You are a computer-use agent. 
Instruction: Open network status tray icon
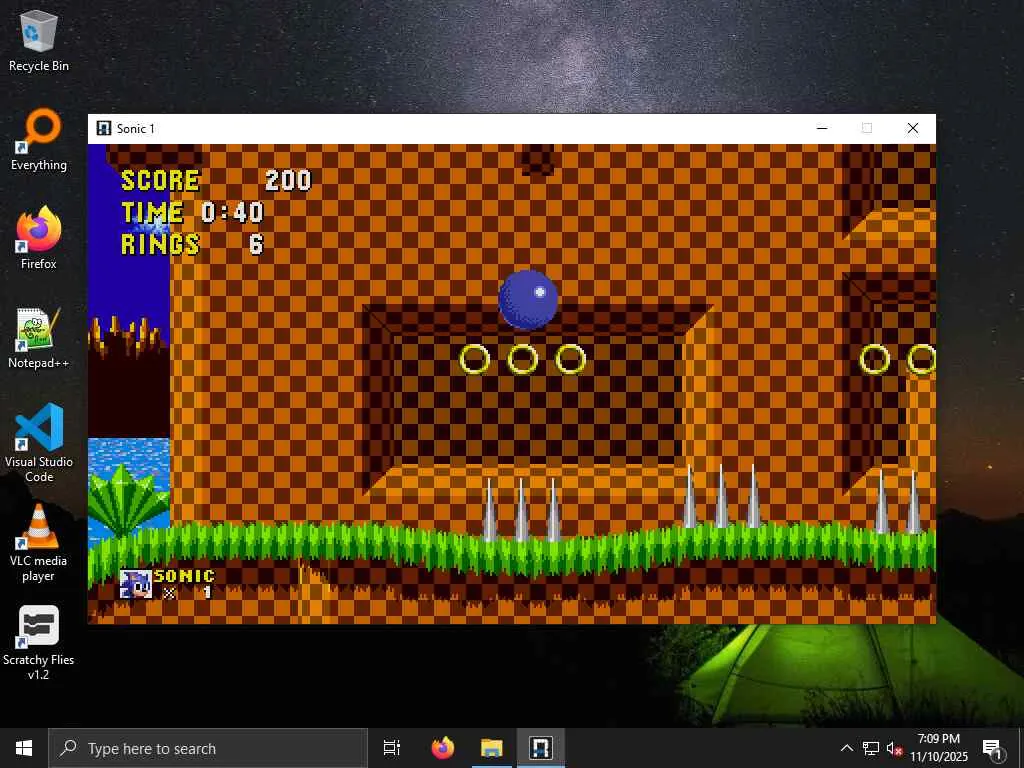871,748
